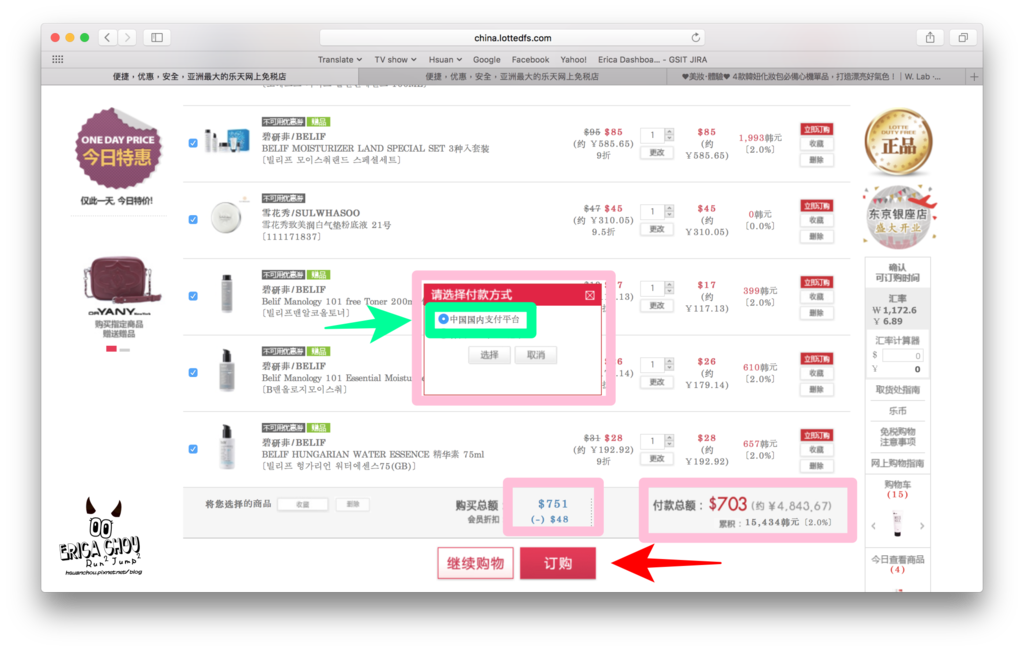This screenshot has width=1024, height=651.
Task: Show all tabs overview icon
Action: [x=963, y=37]
